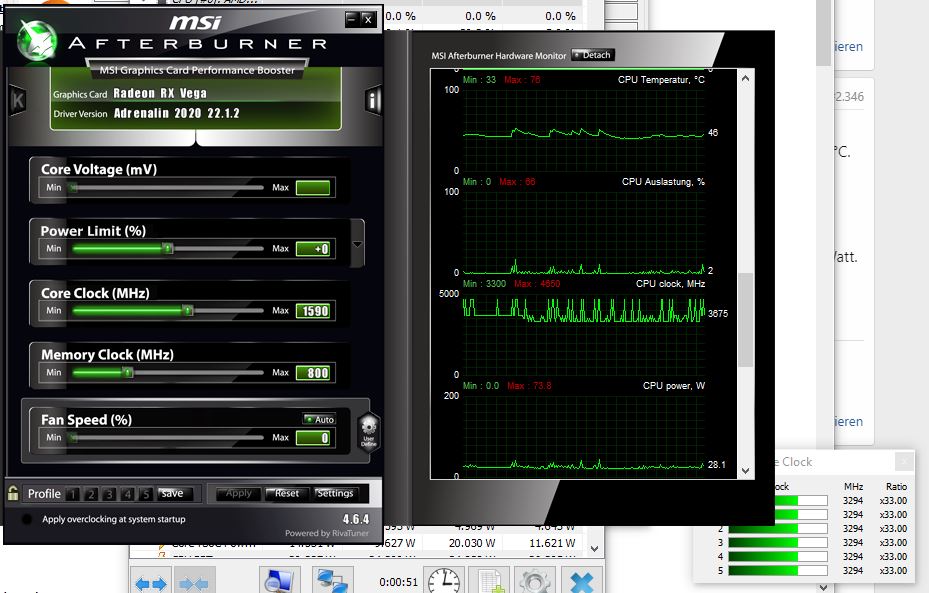The width and height of the screenshot is (929, 593).
Task: Click the HWiNFO collapse arrows icon
Action: [x=194, y=583]
